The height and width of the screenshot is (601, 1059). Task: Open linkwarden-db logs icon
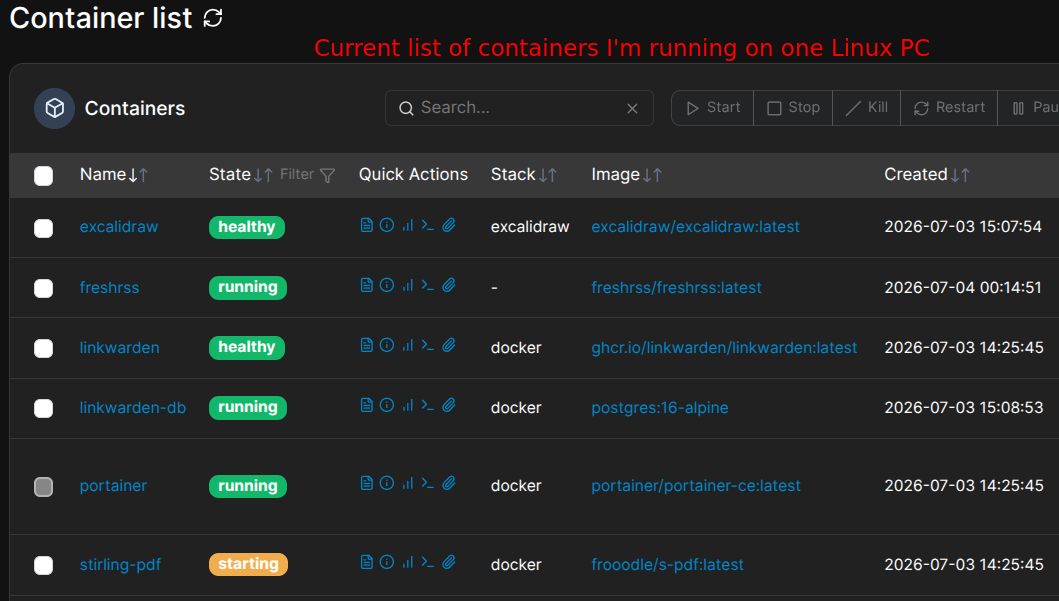click(x=367, y=405)
